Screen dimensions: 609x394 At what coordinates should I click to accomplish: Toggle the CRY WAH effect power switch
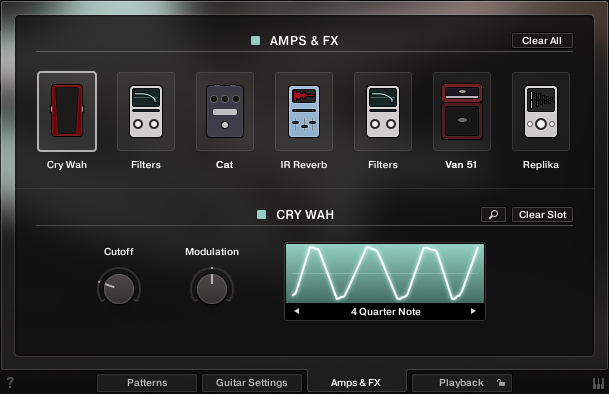pos(261,214)
